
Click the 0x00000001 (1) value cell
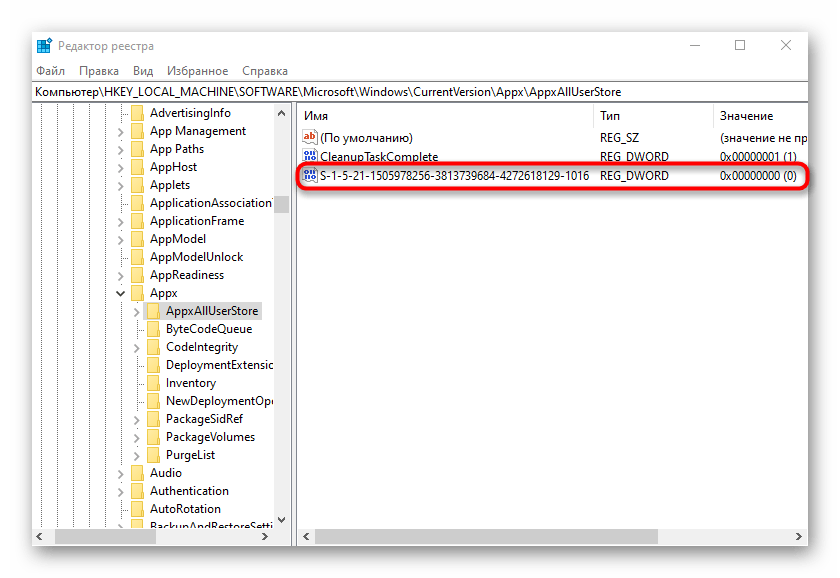coord(758,156)
